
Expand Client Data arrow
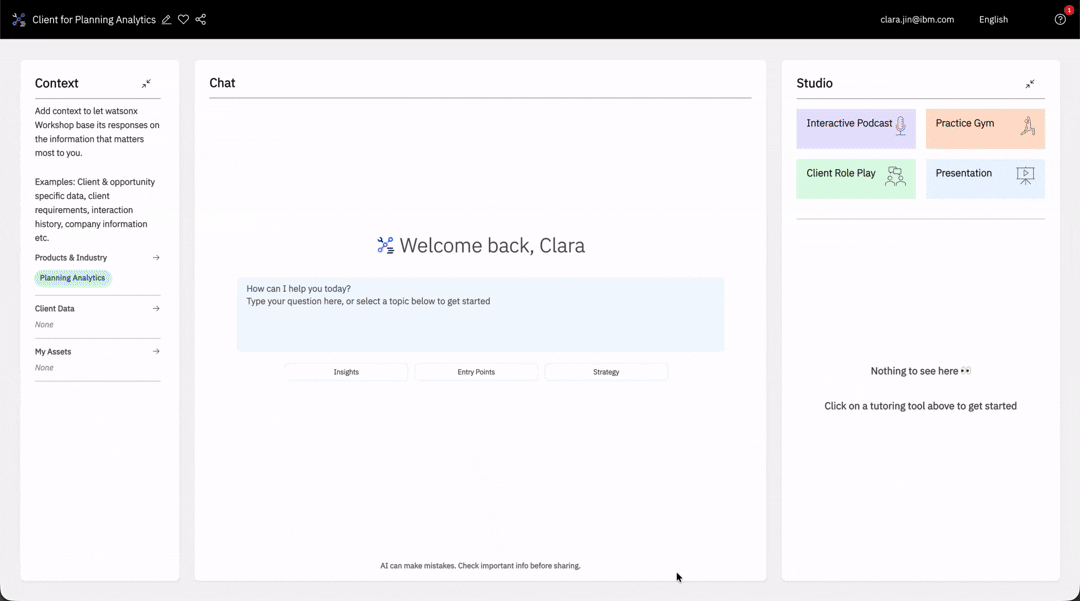click(x=156, y=308)
